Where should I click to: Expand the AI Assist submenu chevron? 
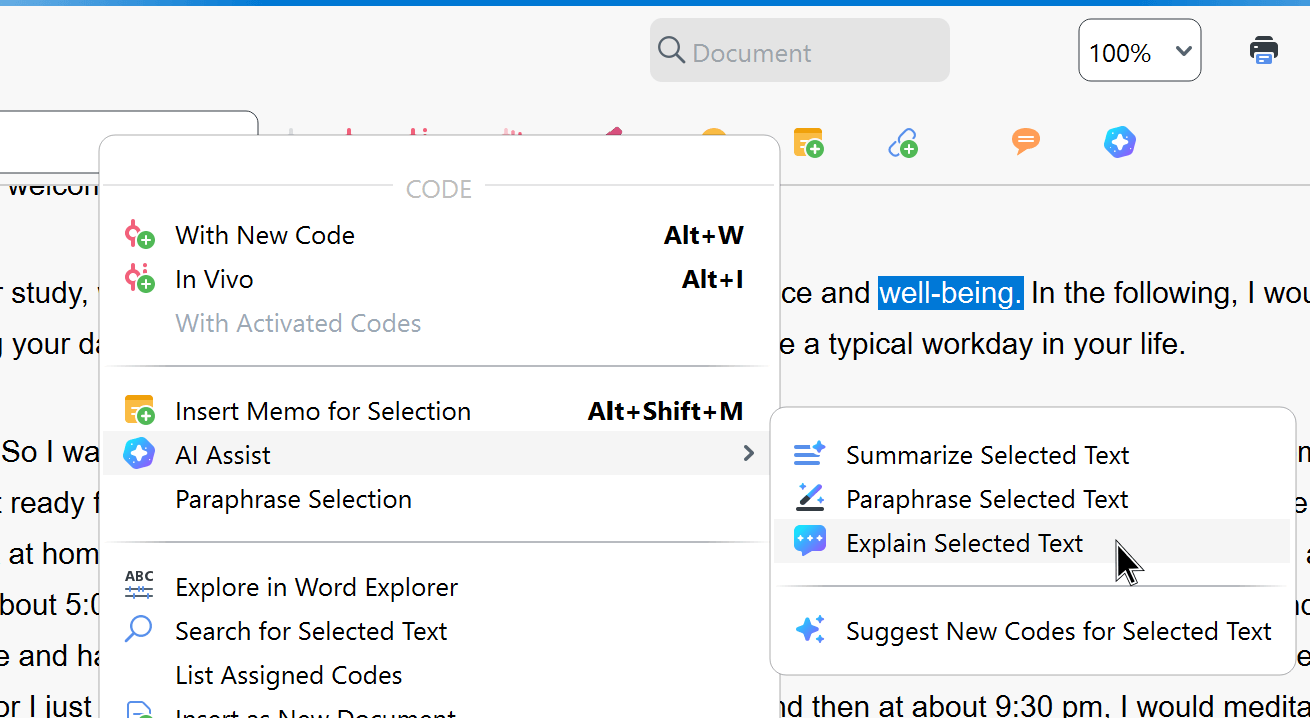tap(748, 453)
